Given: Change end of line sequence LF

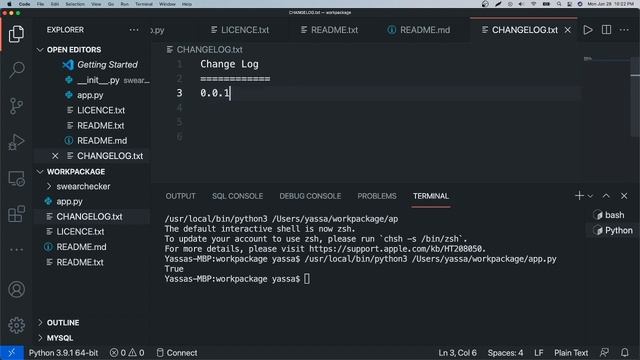Looking at the screenshot, I should 538,353.
